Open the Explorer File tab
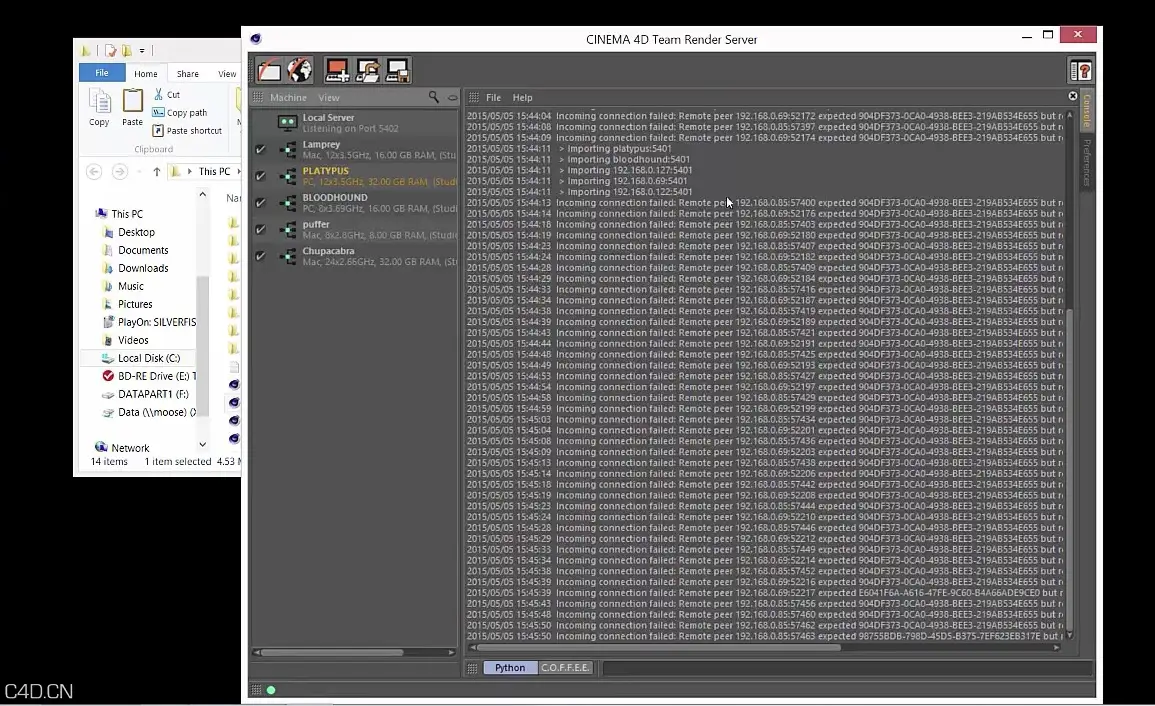This screenshot has height=706, width=1155. pos(102,73)
